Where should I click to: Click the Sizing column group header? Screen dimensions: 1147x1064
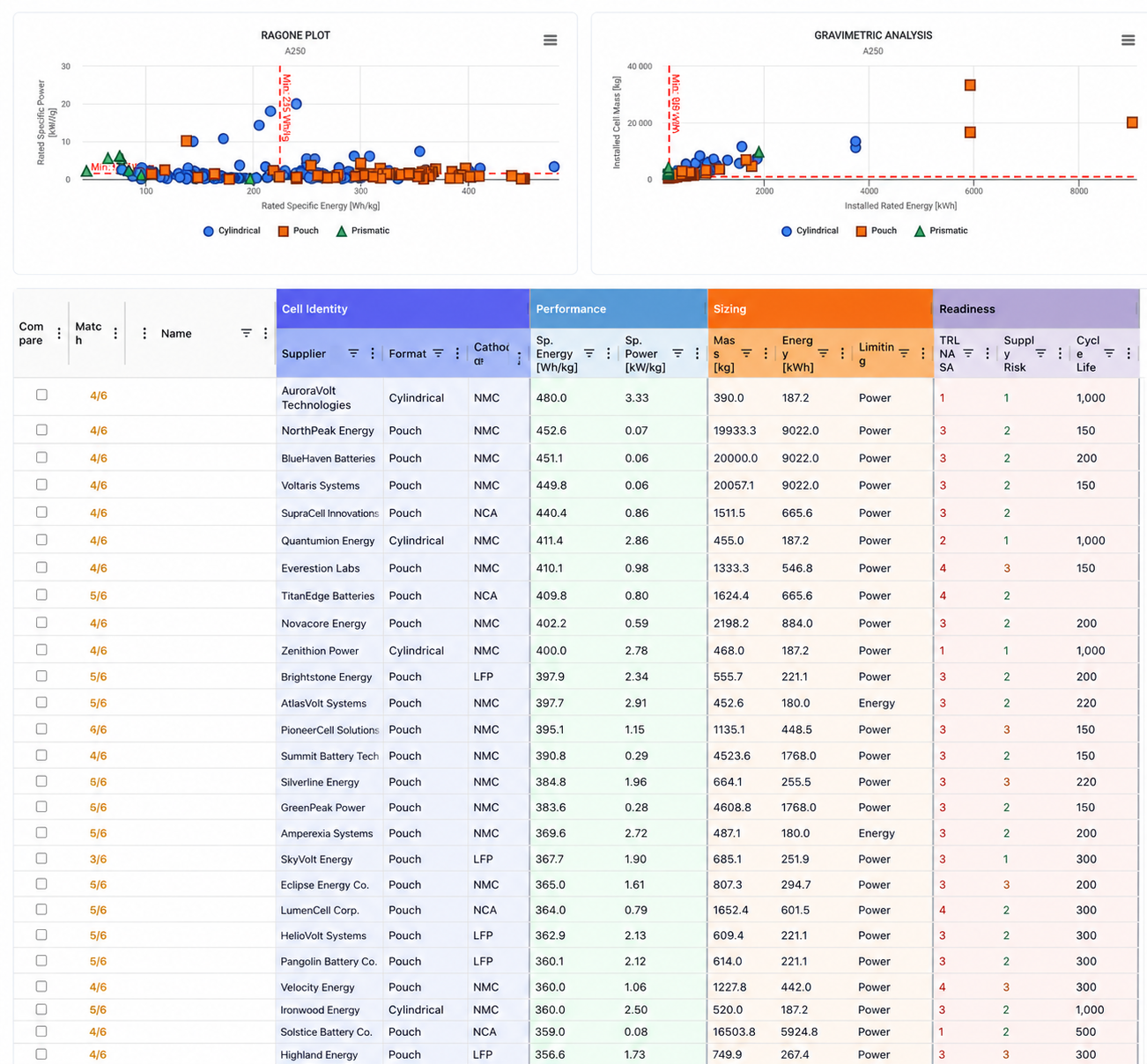tap(820, 309)
